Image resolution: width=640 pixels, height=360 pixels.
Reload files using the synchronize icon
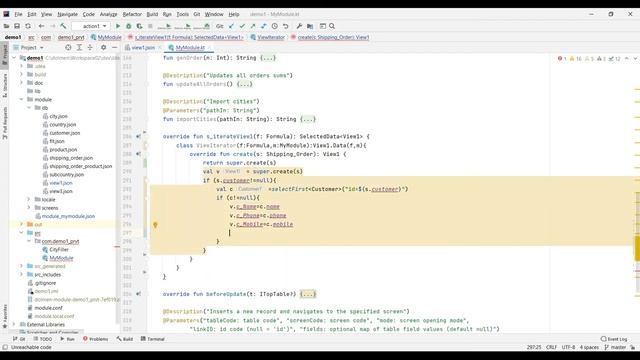(x=28, y=26)
